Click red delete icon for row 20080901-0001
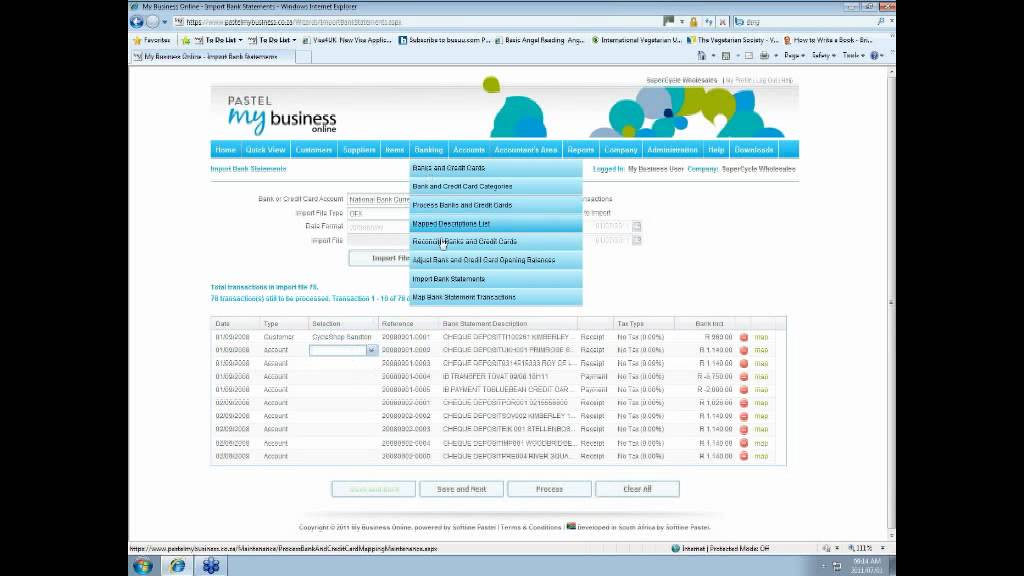This screenshot has width=1024, height=576. 743,337
